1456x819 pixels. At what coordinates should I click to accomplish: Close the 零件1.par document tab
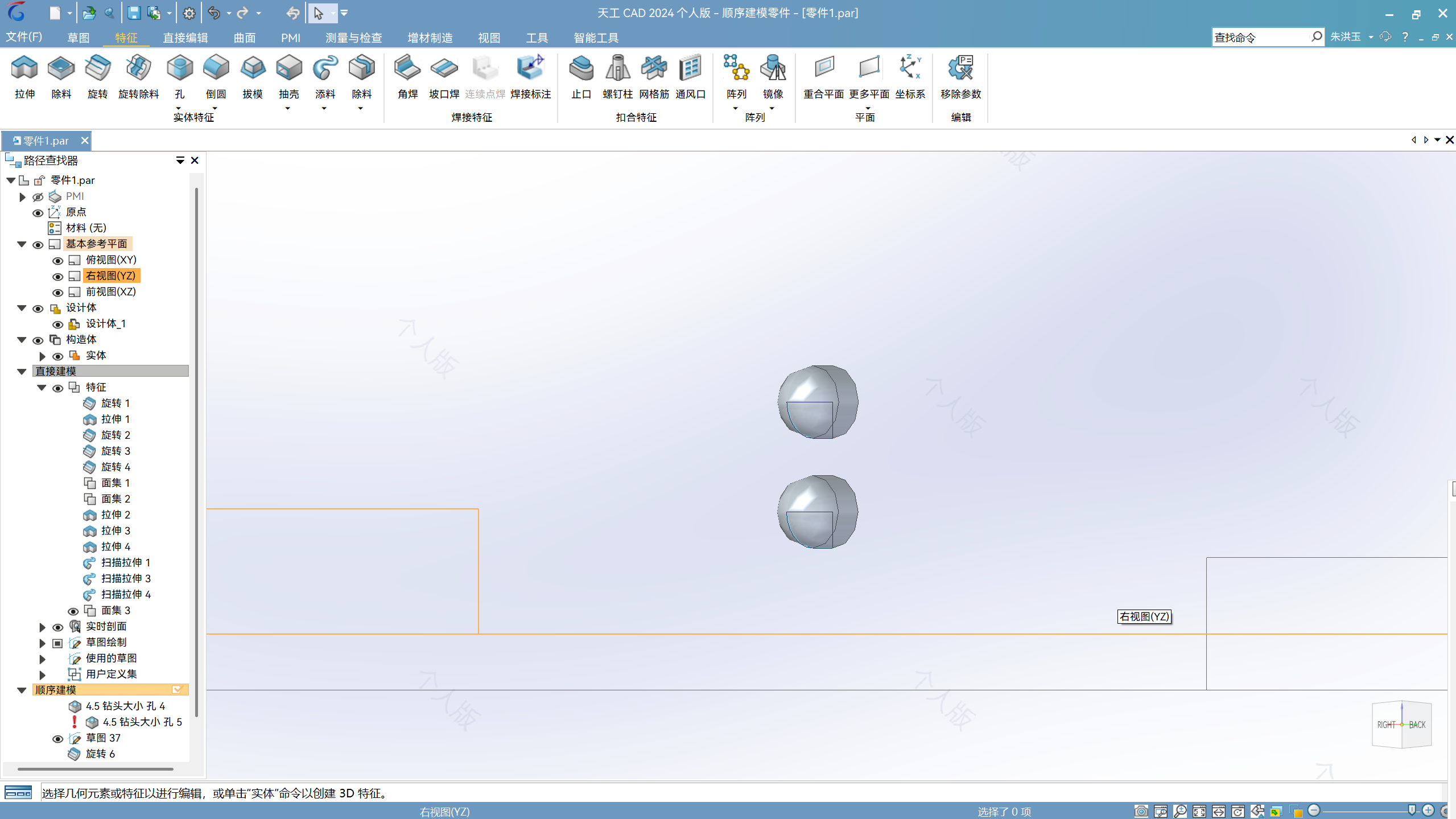pyautogui.click(x=84, y=140)
